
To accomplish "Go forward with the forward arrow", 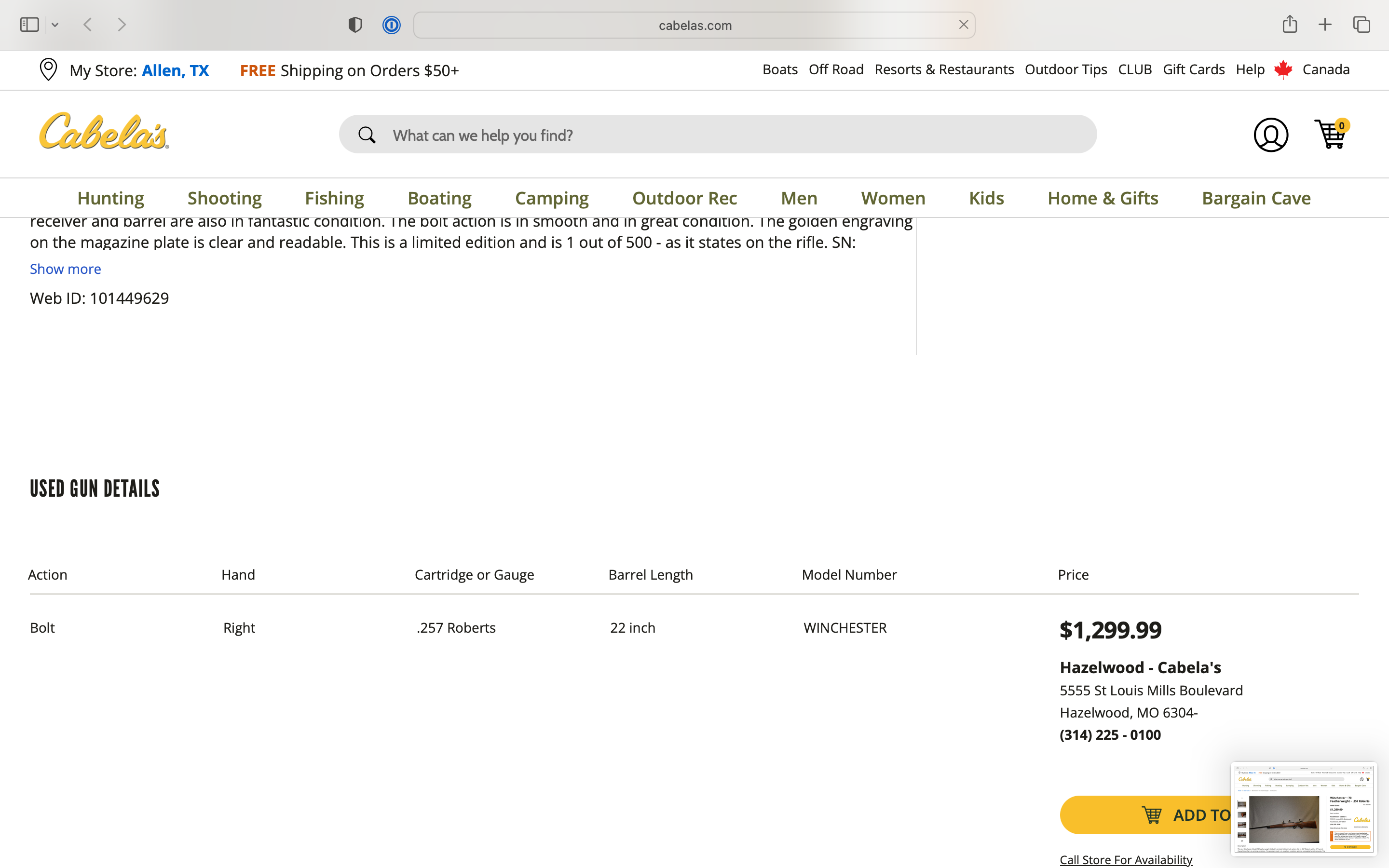I will (x=122, y=25).
